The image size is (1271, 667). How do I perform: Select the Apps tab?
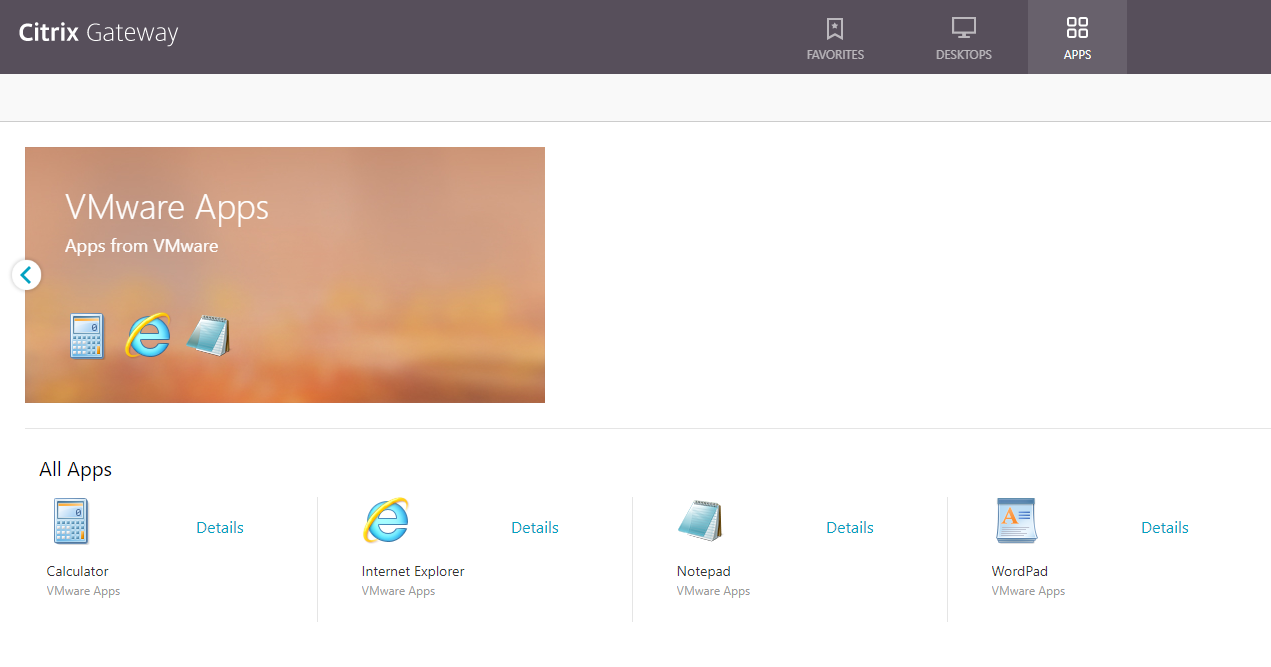pos(1077,37)
